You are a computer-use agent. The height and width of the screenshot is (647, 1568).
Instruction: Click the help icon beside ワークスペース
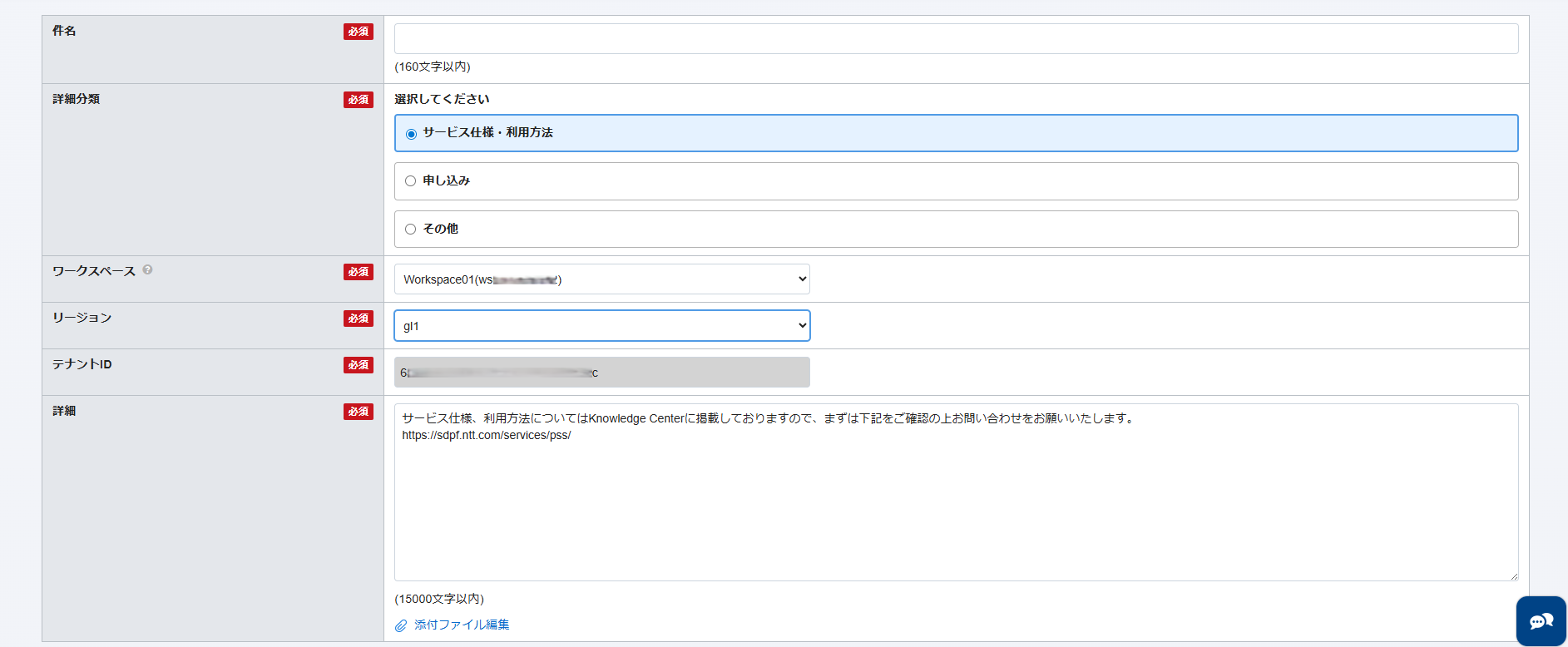click(x=147, y=269)
